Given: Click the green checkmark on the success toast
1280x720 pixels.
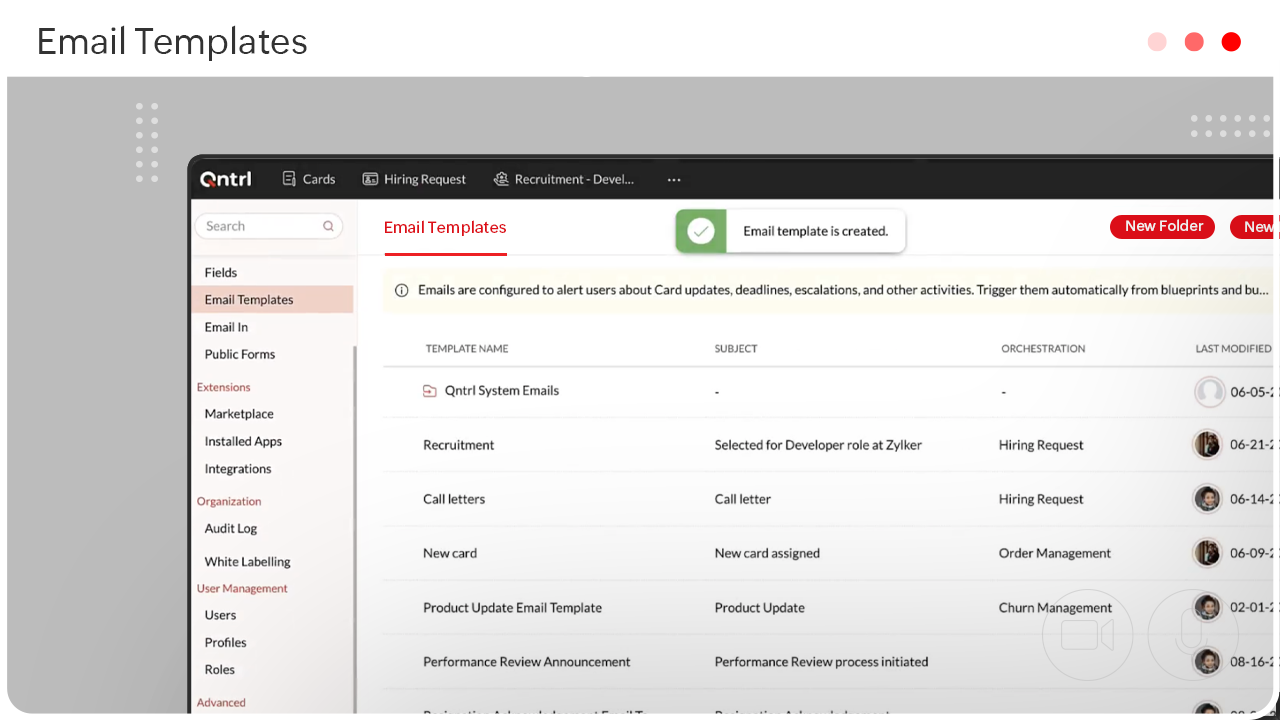Looking at the screenshot, I should (x=700, y=231).
